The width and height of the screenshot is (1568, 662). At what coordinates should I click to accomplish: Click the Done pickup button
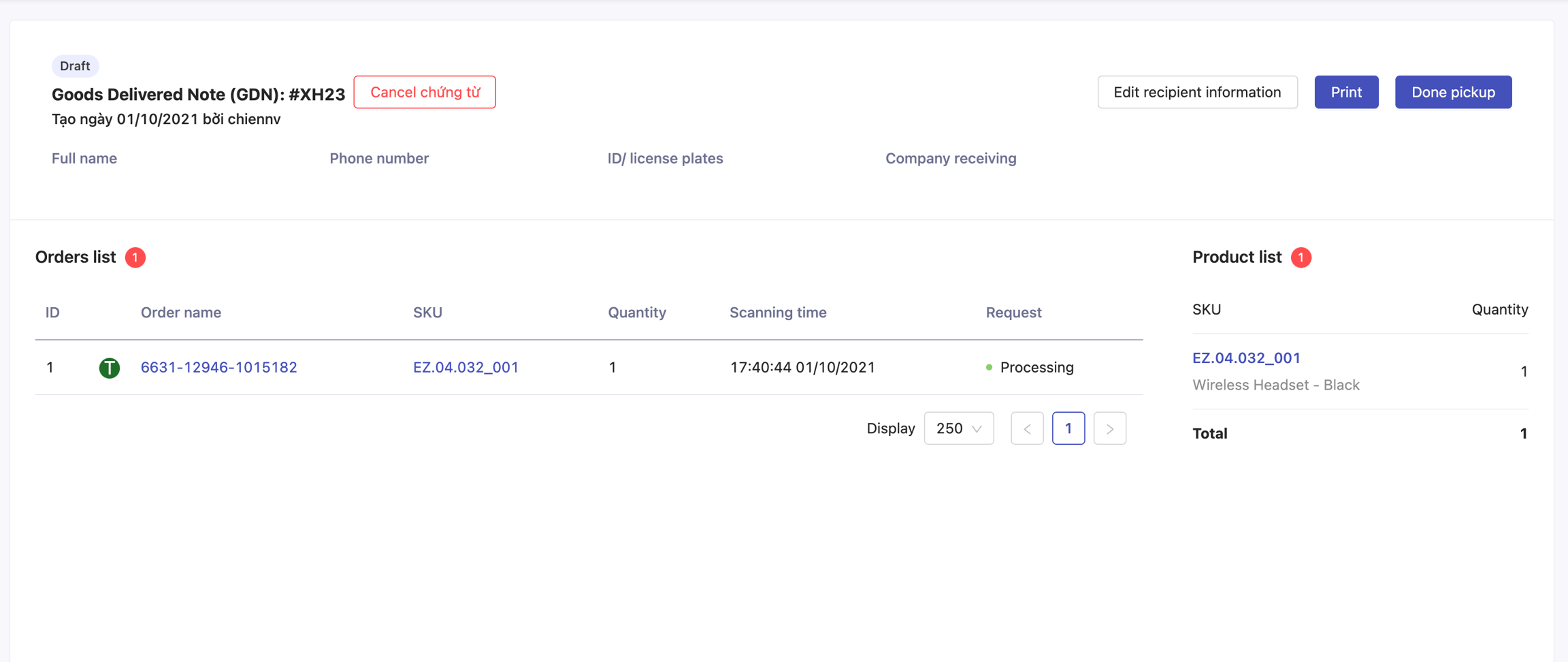tap(1453, 92)
